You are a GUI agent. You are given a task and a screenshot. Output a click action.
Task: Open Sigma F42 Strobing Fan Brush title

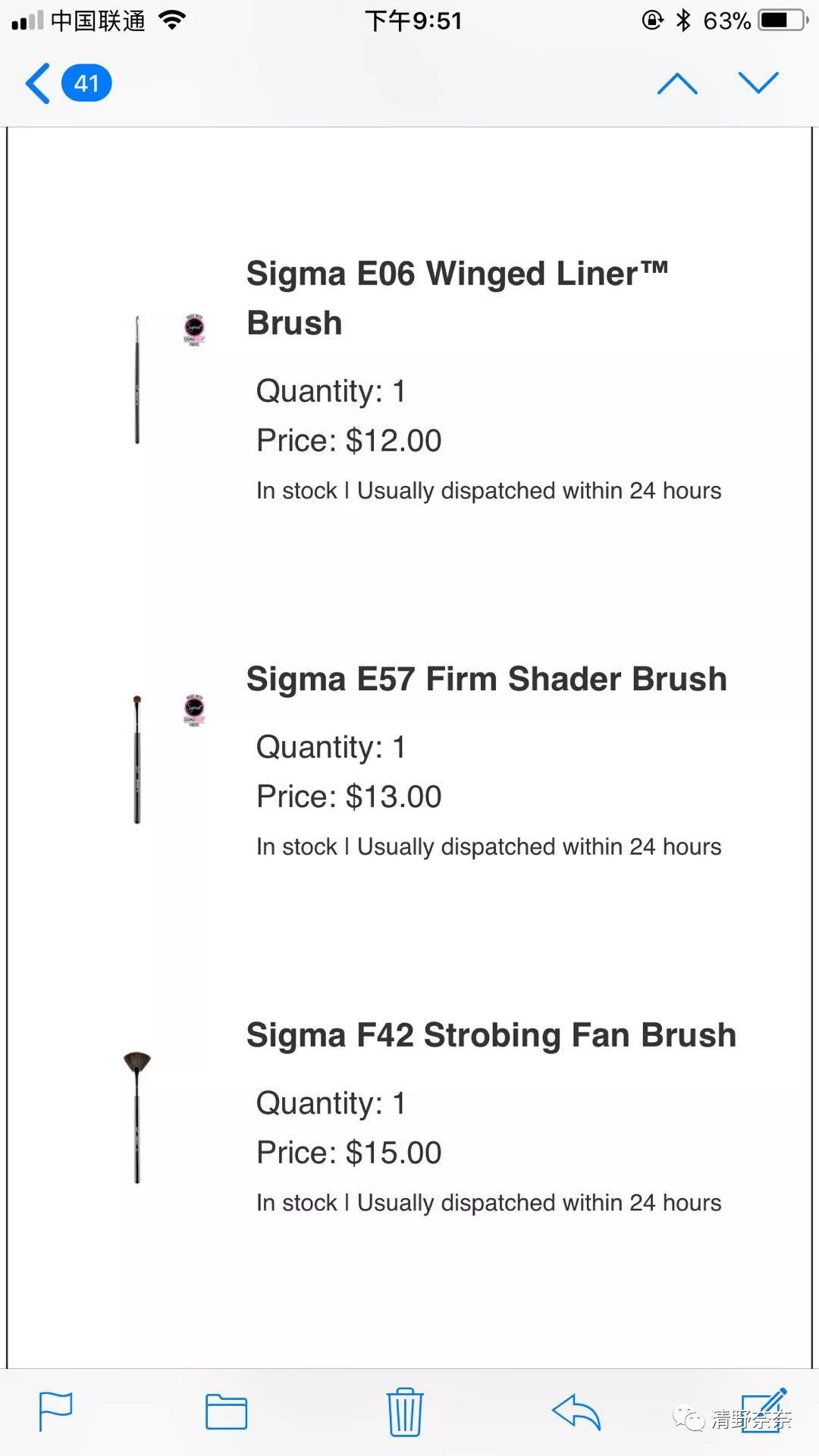(491, 1035)
